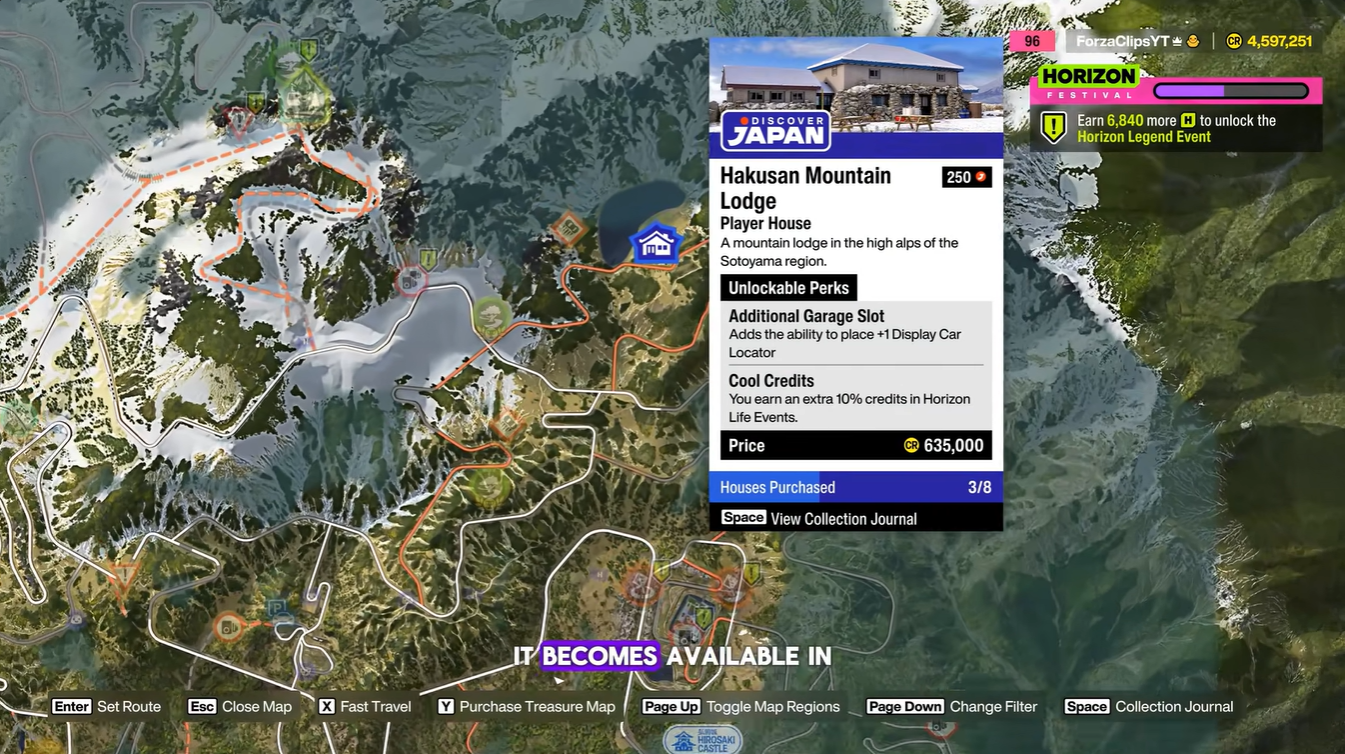Click the Close Map prompt
This screenshot has width=1345, height=754.
point(240,706)
